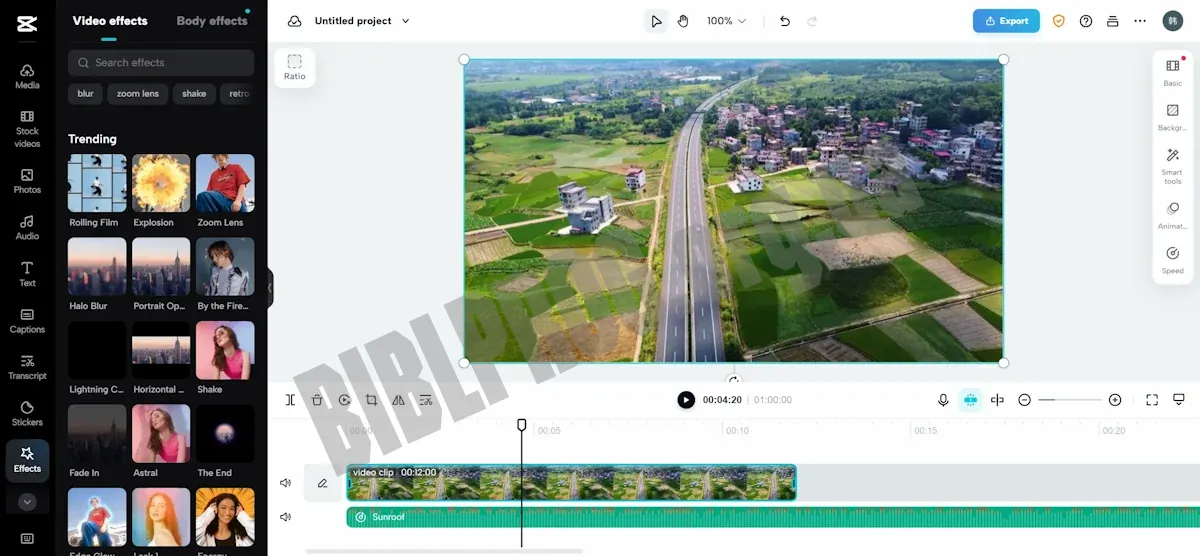The height and width of the screenshot is (556, 1200).
Task: Zoom out the timeline
Action: tap(1024, 400)
